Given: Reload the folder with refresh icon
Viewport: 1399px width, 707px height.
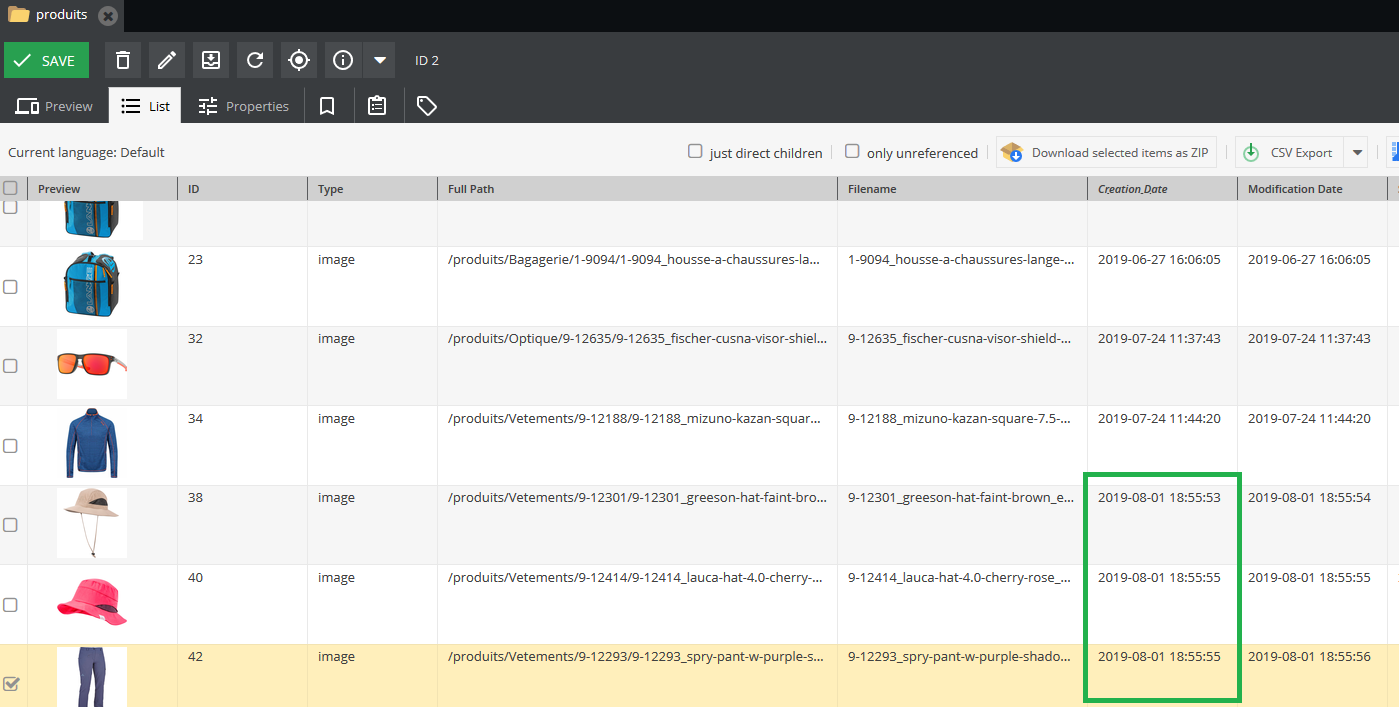Looking at the screenshot, I should point(255,60).
